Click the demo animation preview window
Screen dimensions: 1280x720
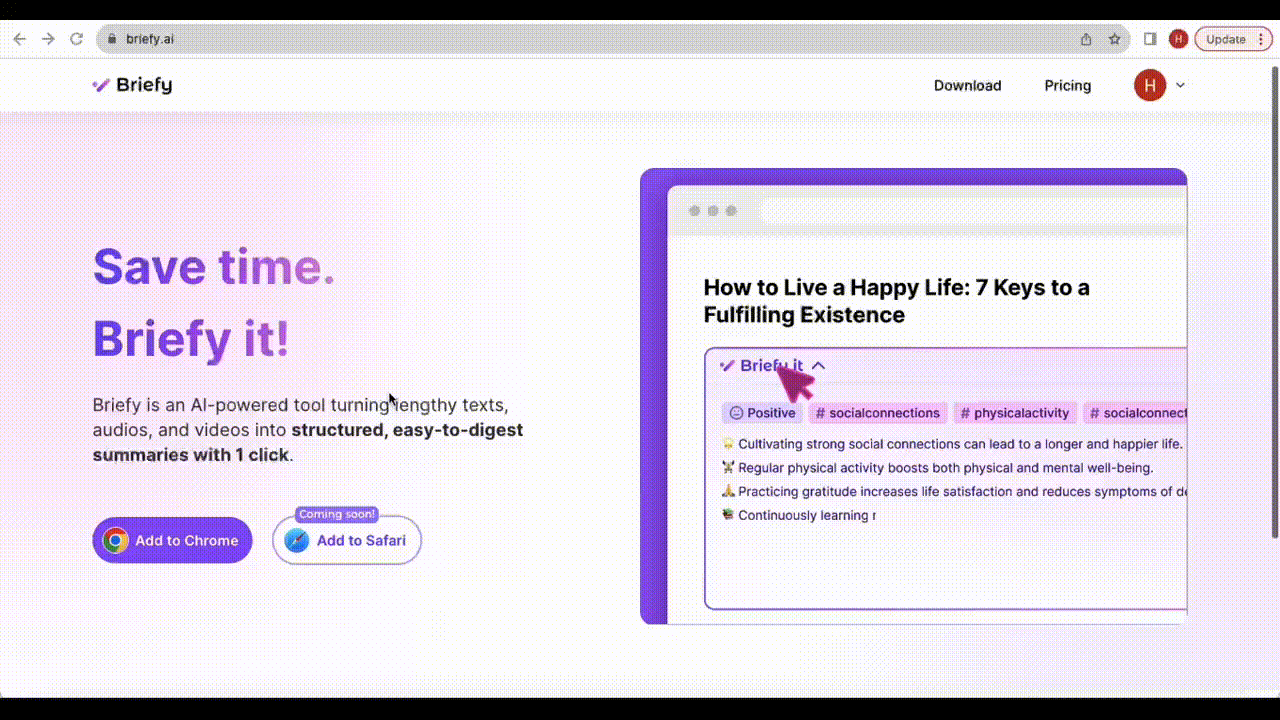(x=914, y=396)
